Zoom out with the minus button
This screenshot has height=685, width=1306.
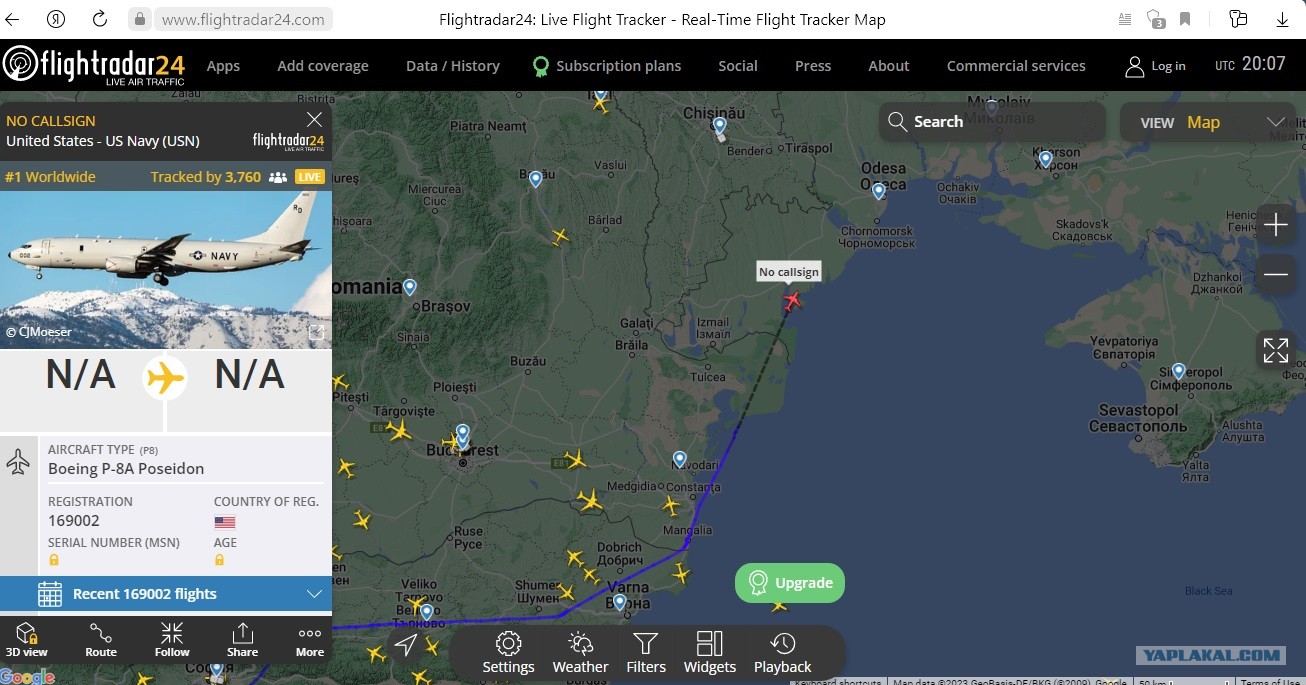pyautogui.click(x=1276, y=274)
